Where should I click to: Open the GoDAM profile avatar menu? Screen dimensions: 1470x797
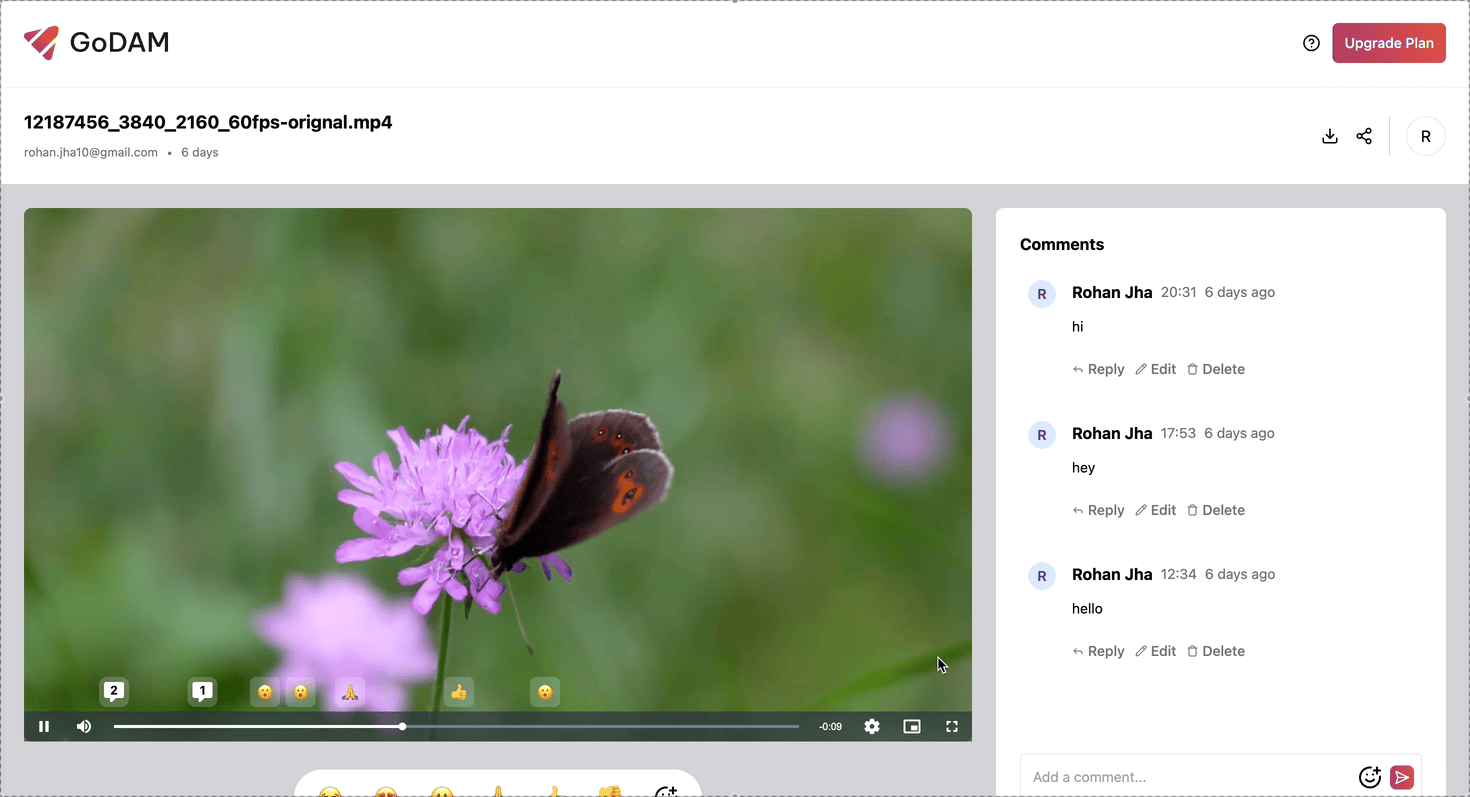click(1425, 136)
